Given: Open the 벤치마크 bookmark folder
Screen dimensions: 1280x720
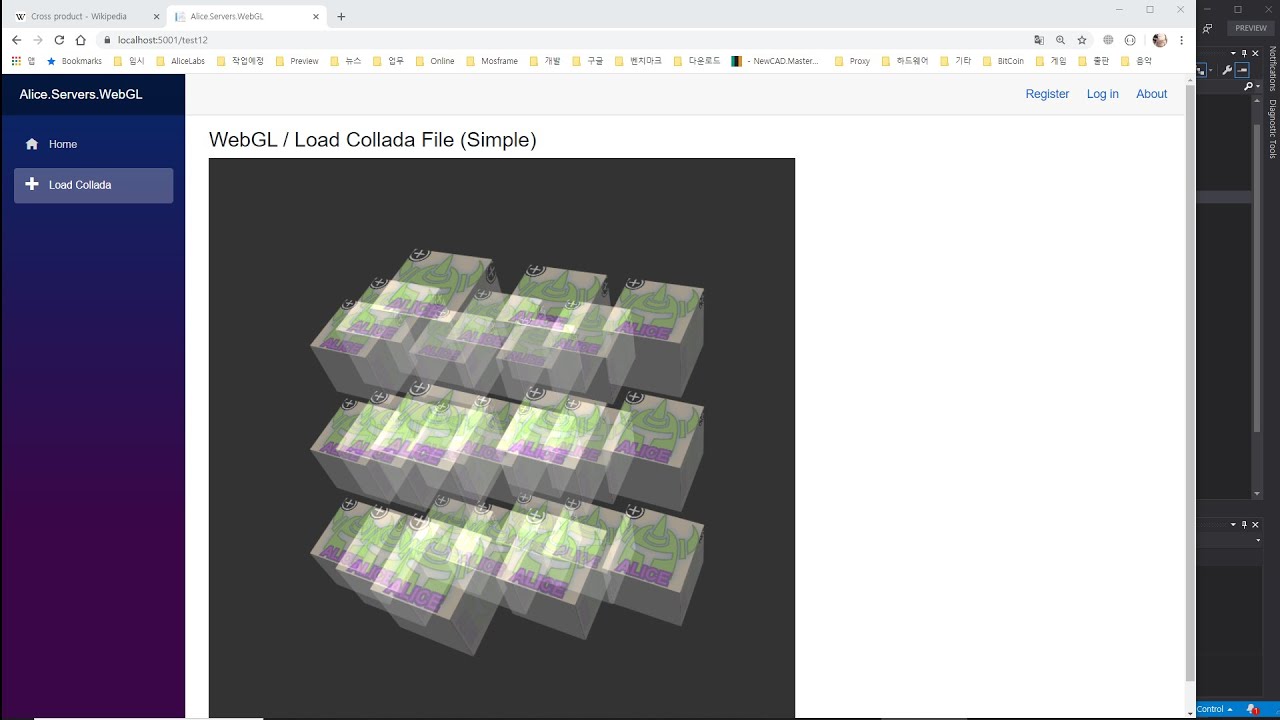Looking at the screenshot, I should tap(639, 61).
